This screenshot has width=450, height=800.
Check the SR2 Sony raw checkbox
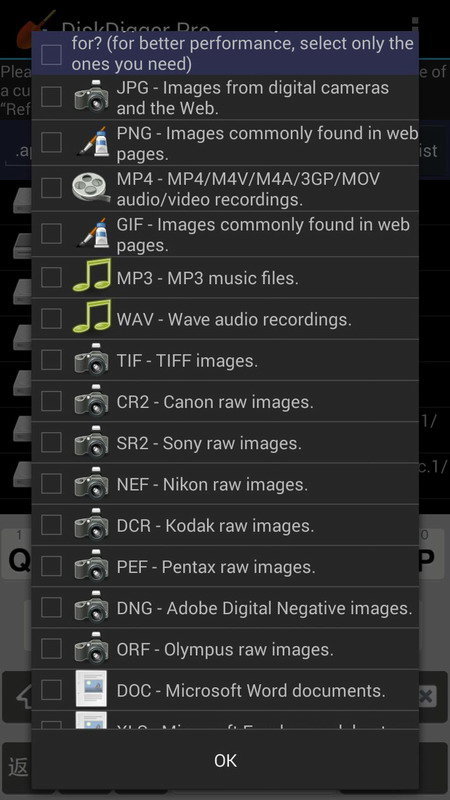point(52,442)
